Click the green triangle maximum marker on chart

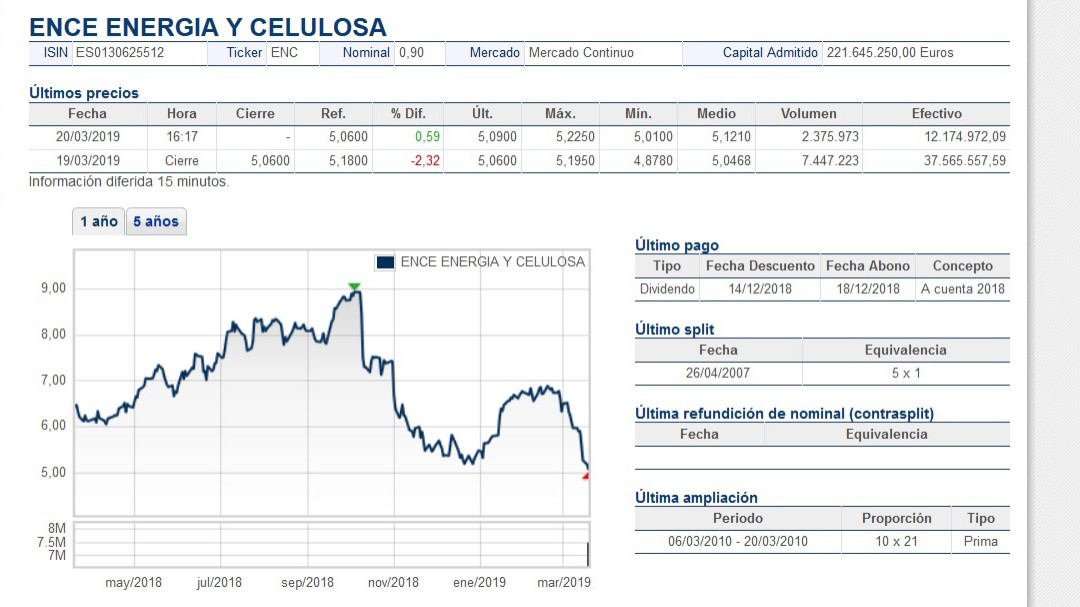(354, 287)
